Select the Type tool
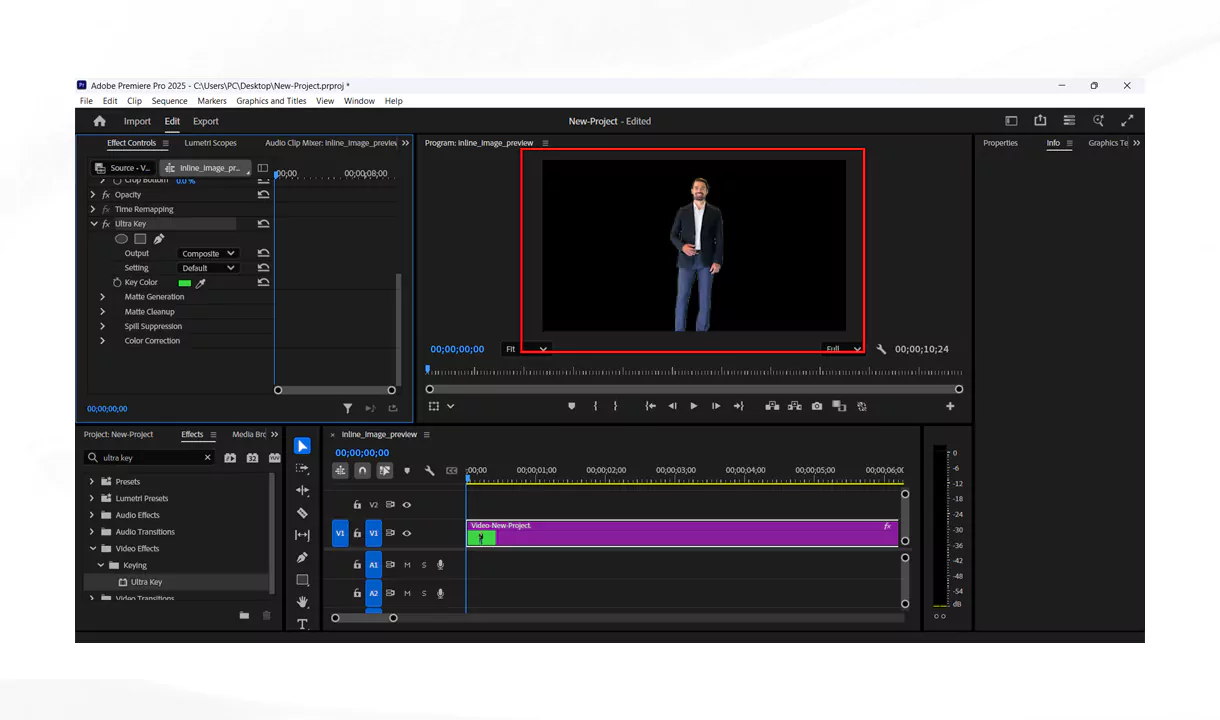The width and height of the screenshot is (1220, 720). (302, 624)
